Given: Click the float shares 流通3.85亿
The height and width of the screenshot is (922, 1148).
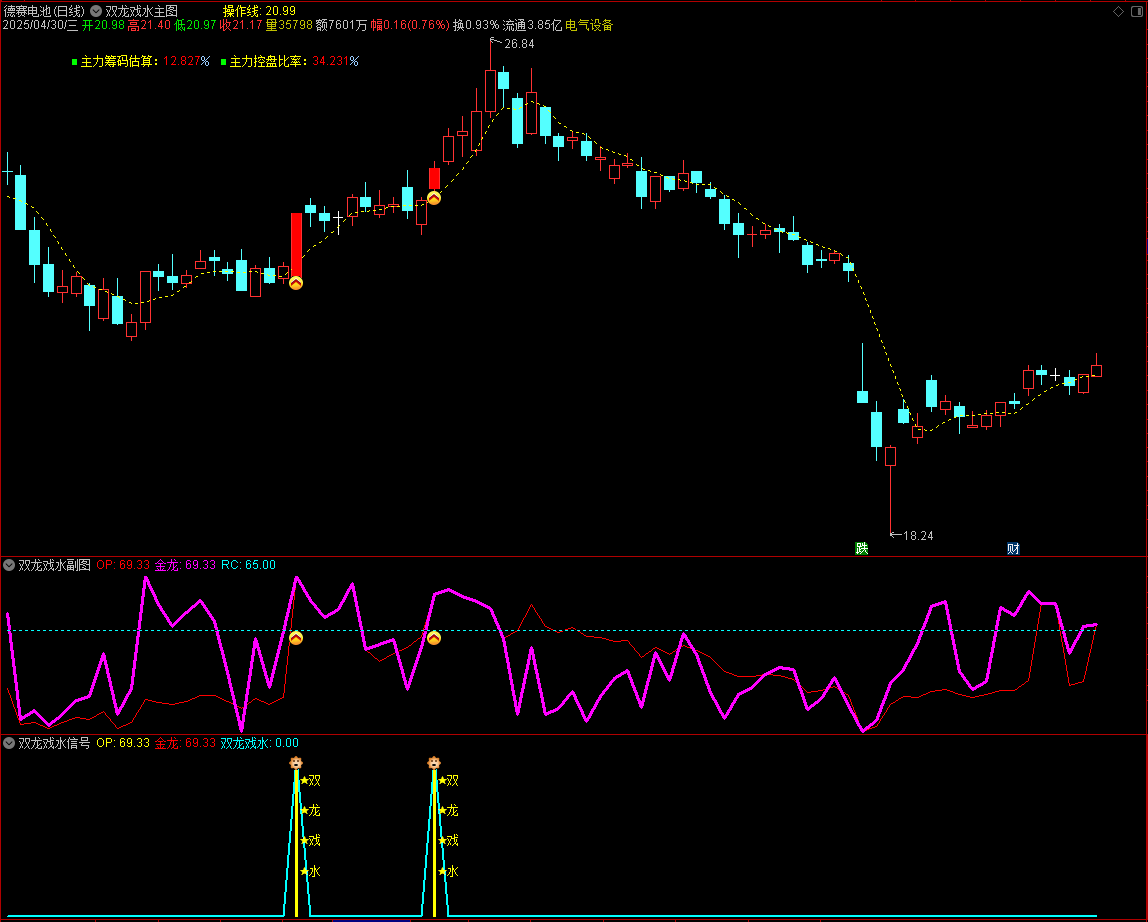Looking at the screenshot, I should point(532,25).
